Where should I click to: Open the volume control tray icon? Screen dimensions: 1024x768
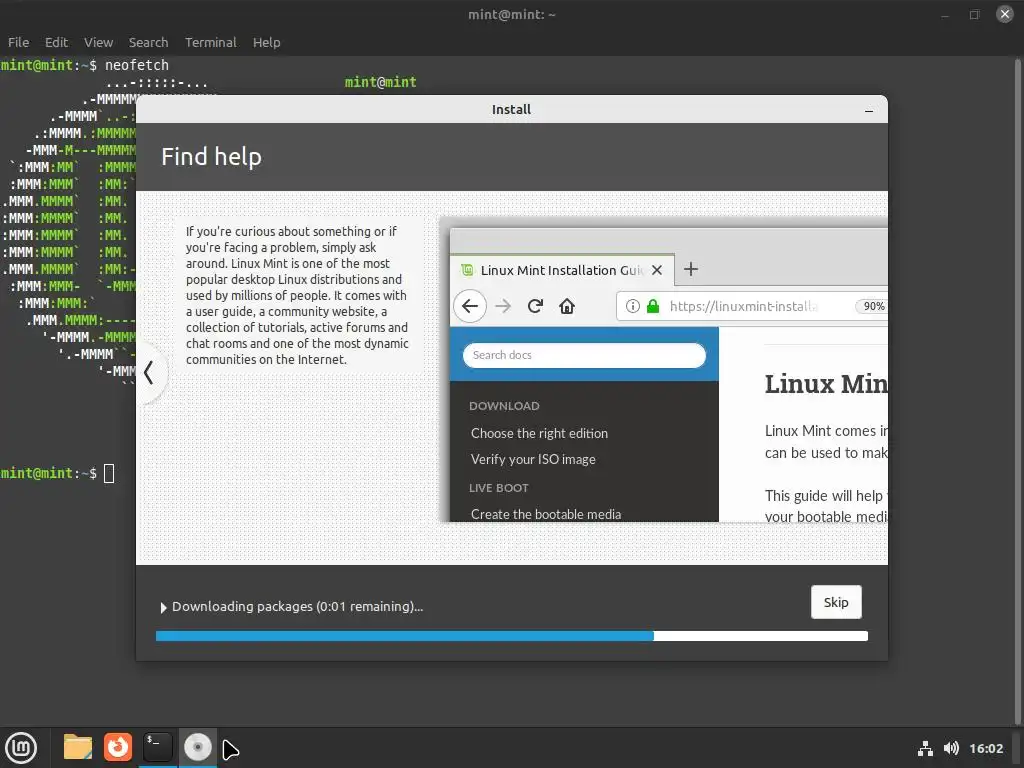pos(951,748)
